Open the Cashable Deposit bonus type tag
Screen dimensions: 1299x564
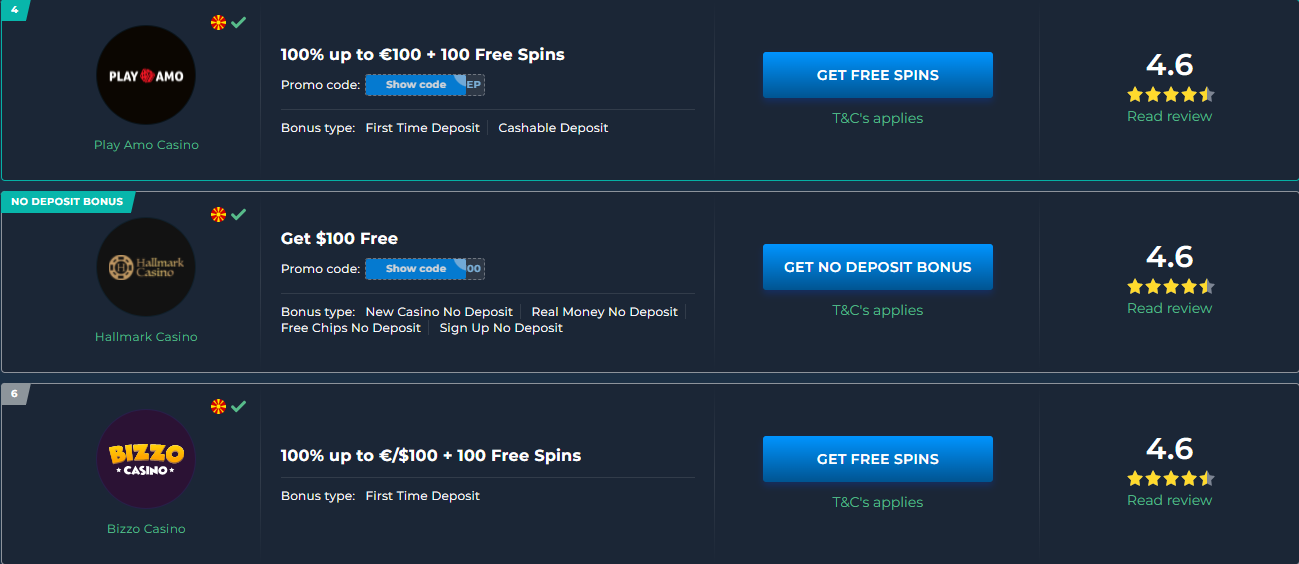[553, 128]
